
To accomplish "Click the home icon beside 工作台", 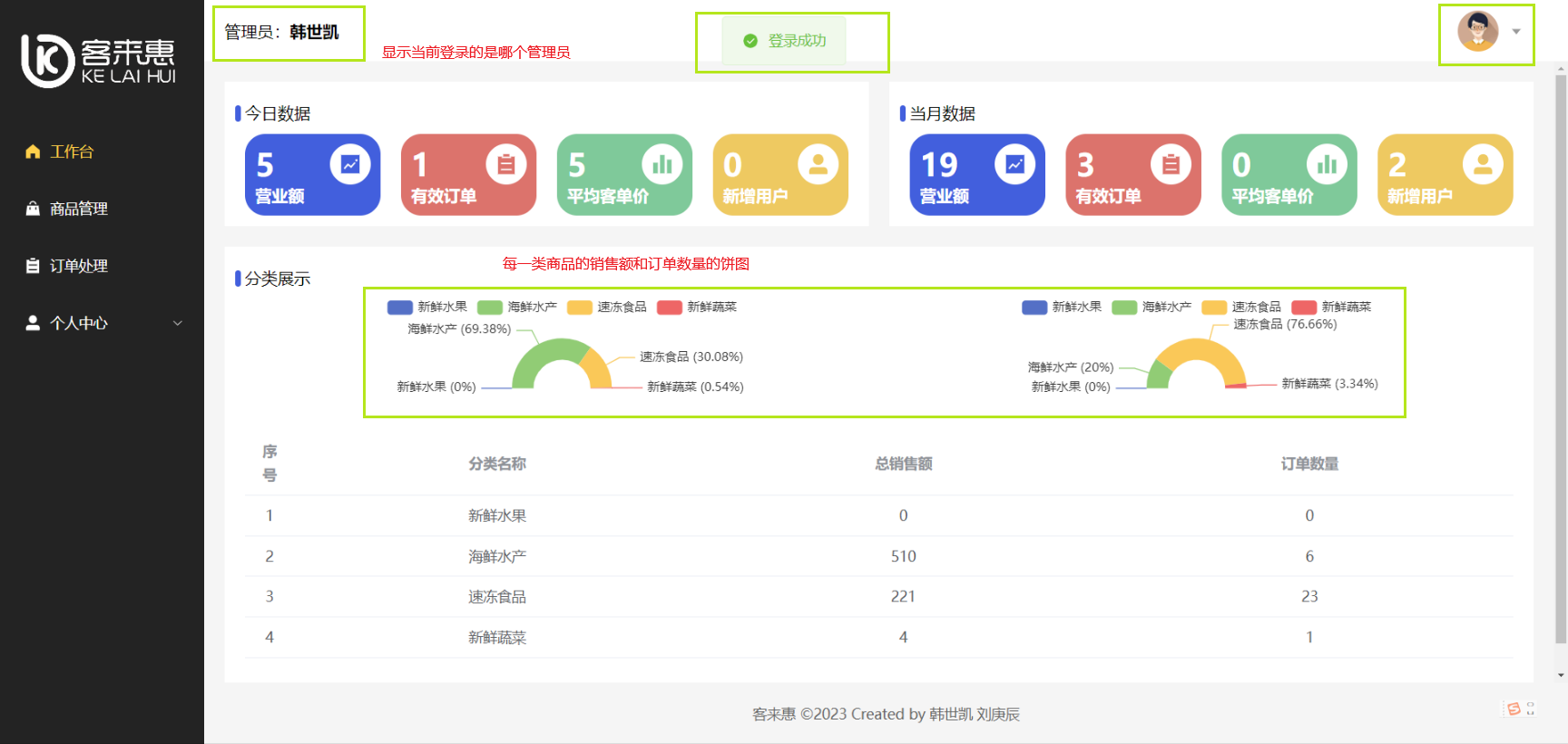I will [33, 152].
